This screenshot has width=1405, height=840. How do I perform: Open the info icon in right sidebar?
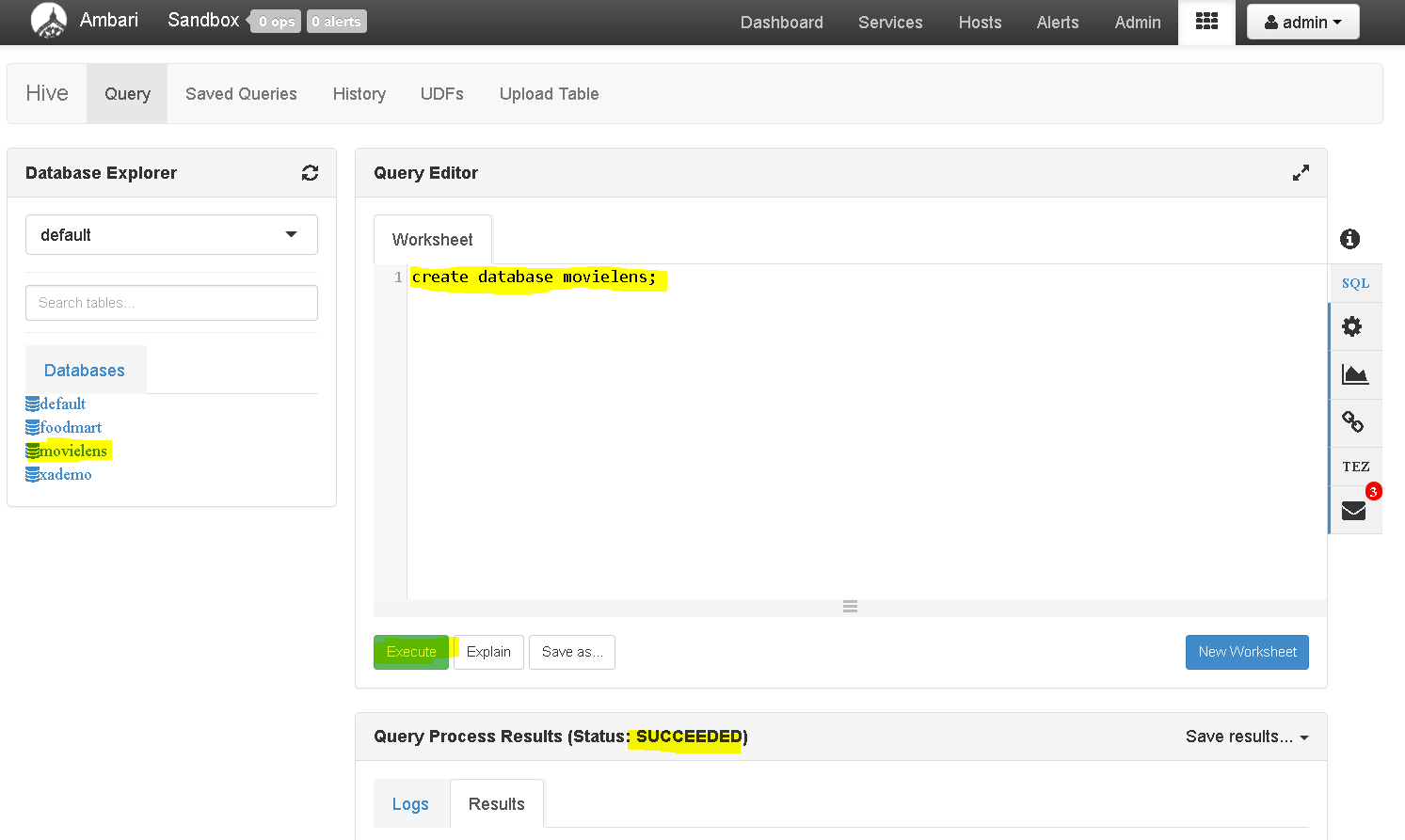tap(1349, 239)
